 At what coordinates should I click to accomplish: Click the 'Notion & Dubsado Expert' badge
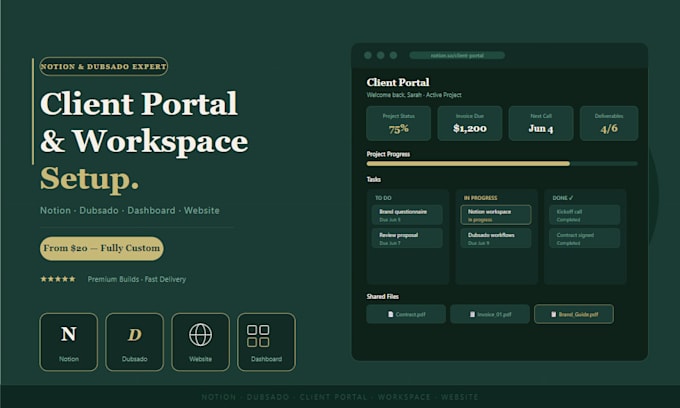103,66
